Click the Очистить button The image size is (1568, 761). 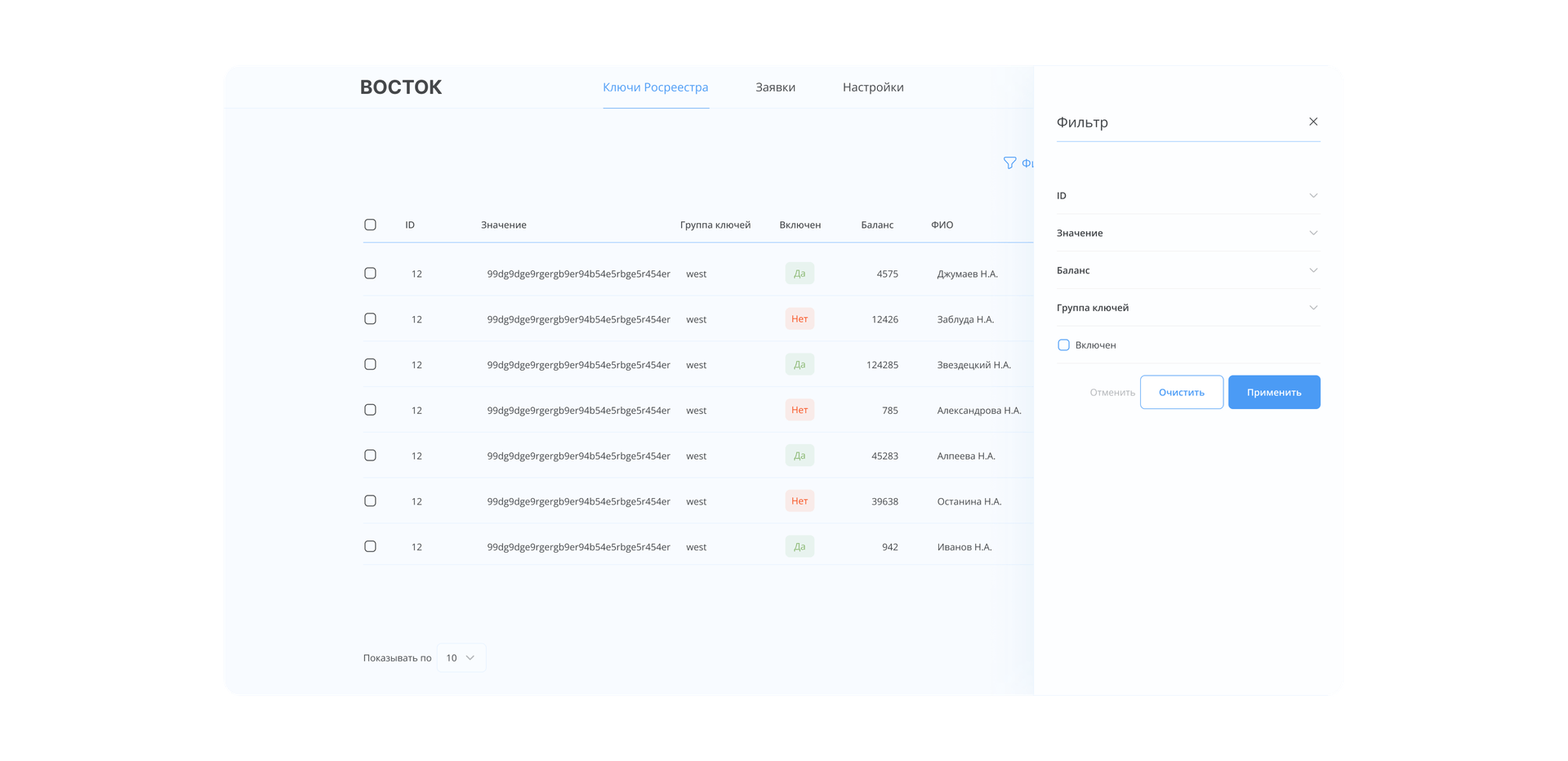coord(1181,393)
